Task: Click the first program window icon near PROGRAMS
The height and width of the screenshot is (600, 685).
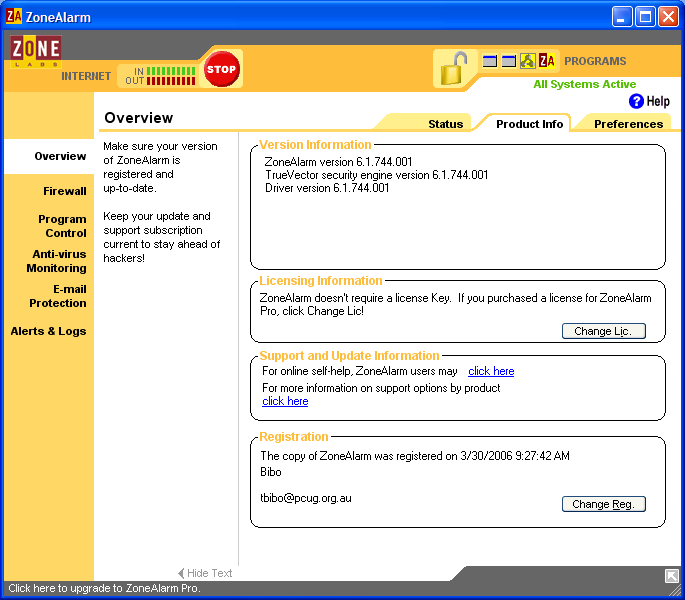Action: pyautogui.click(x=490, y=61)
